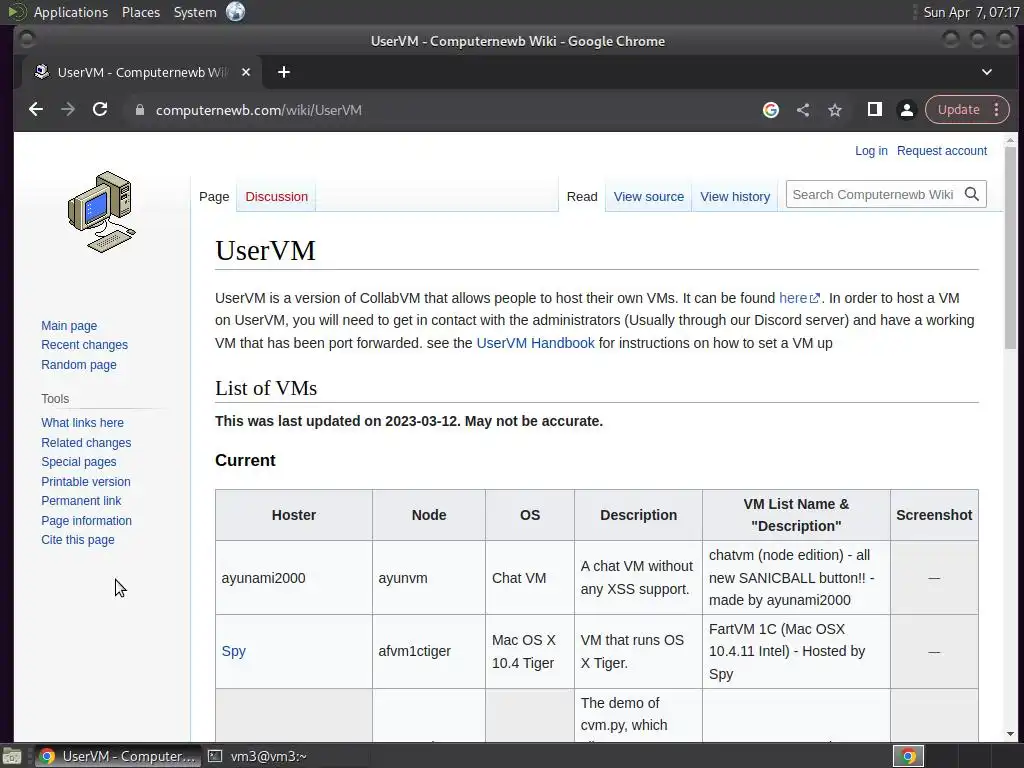The height and width of the screenshot is (768, 1024).
Task: Open Special pages link
Action: coord(79,462)
